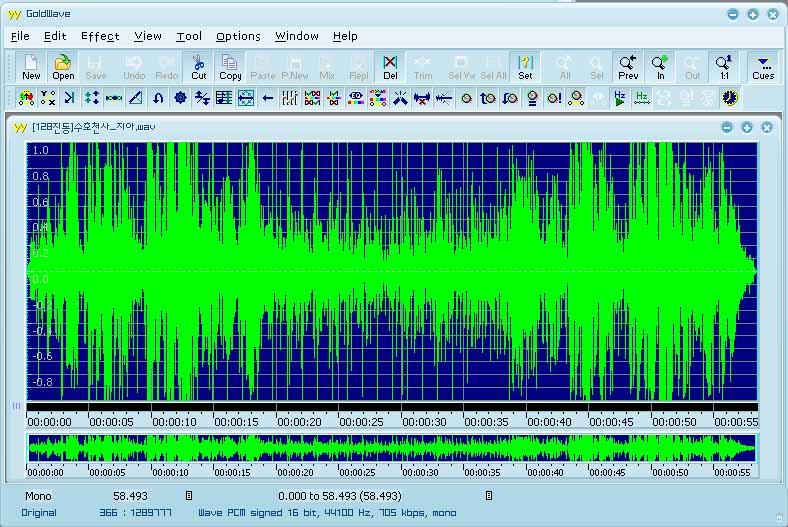Open the Shape volume icon
The image size is (788, 527).
pyautogui.click(x=576, y=98)
